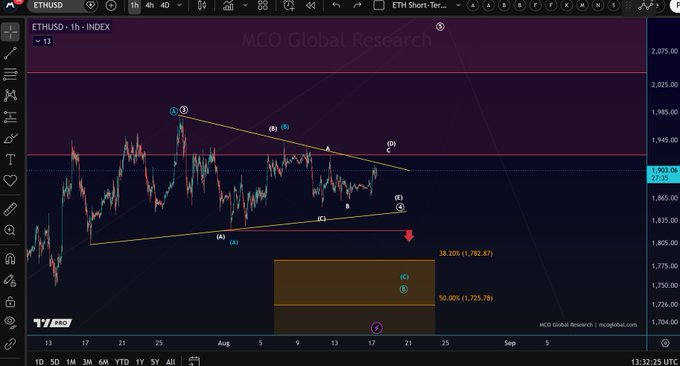680x366 pixels.
Task: Switch to the 4h interval
Action: [150, 6]
